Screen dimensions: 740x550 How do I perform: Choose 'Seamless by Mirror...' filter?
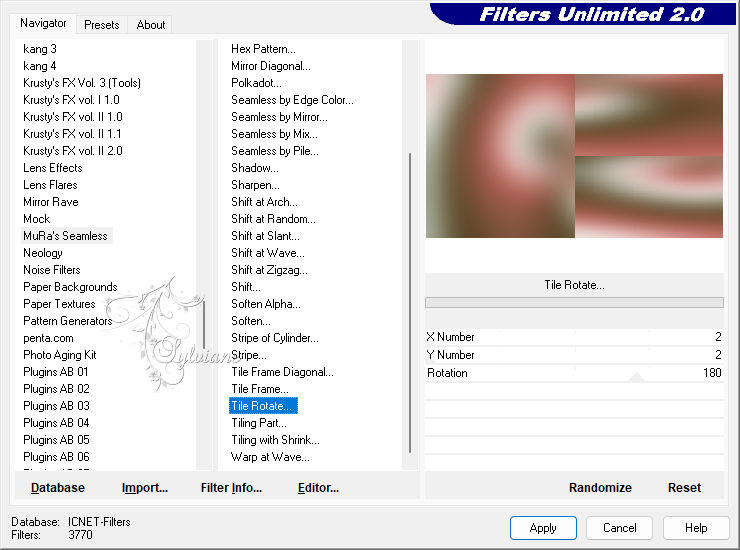(279, 117)
